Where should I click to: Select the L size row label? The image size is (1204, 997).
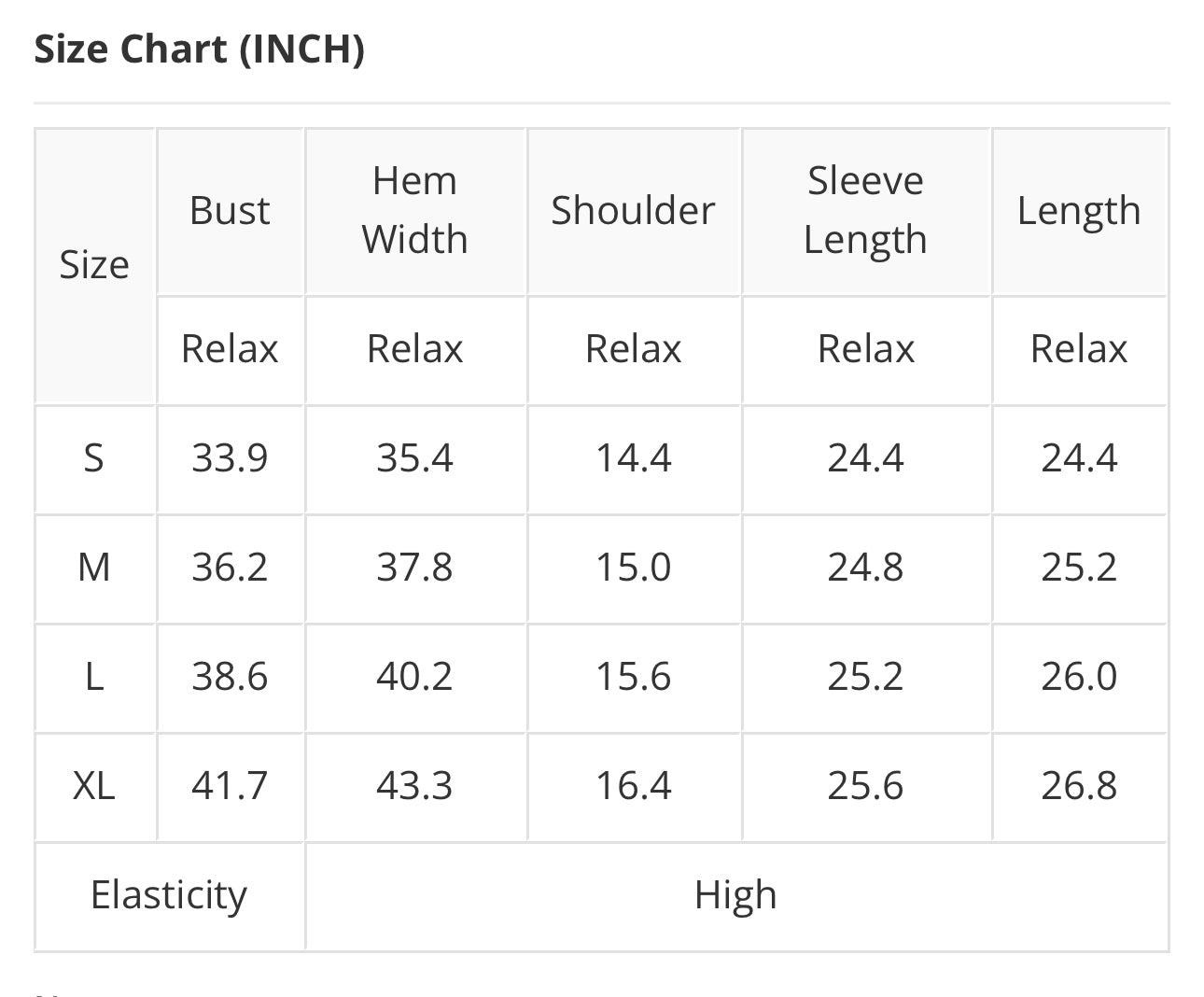[x=94, y=677]
